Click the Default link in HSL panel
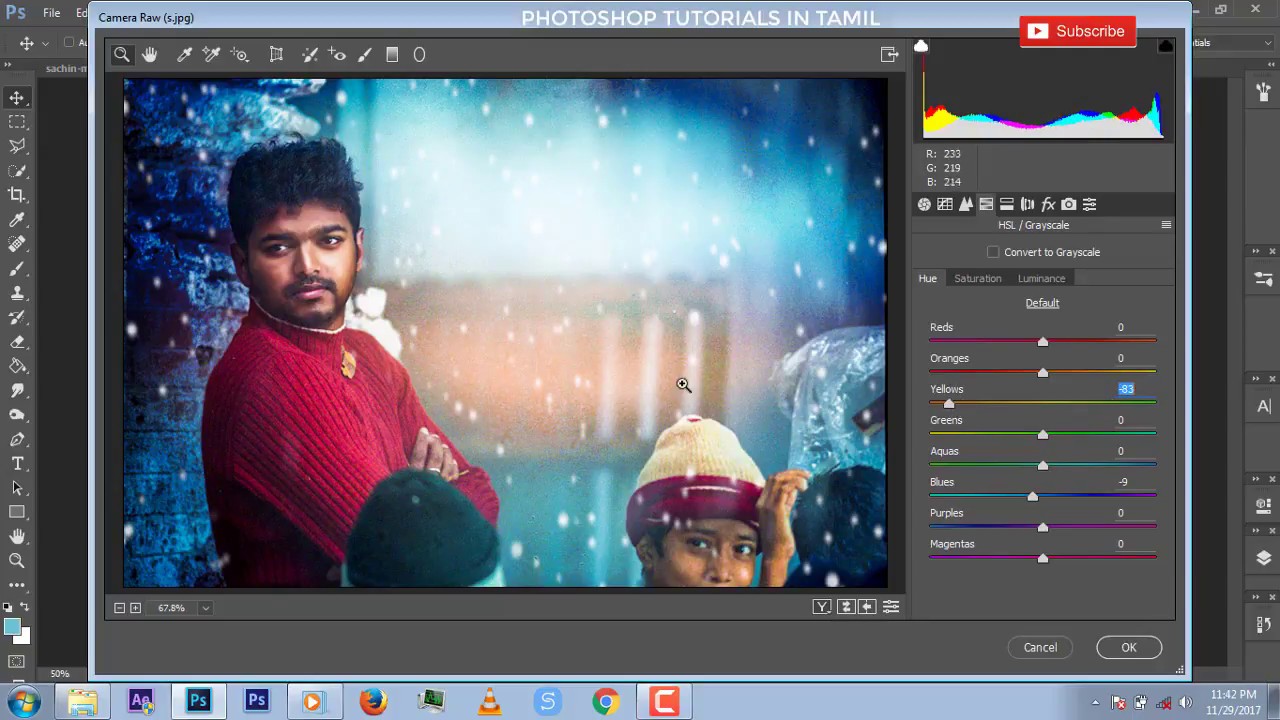This screenshot has height=720, width=1280. pyautogui.click(x=1042, y=303)
